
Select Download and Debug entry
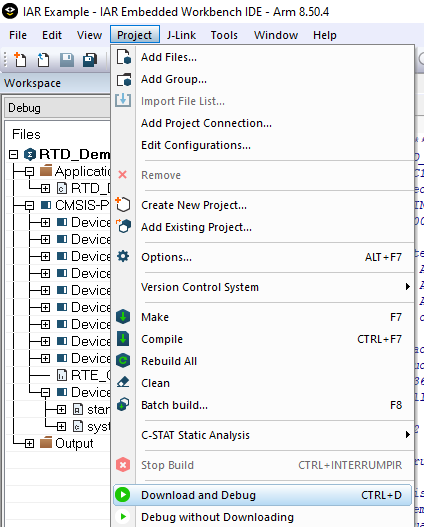[x=263, y=495]
